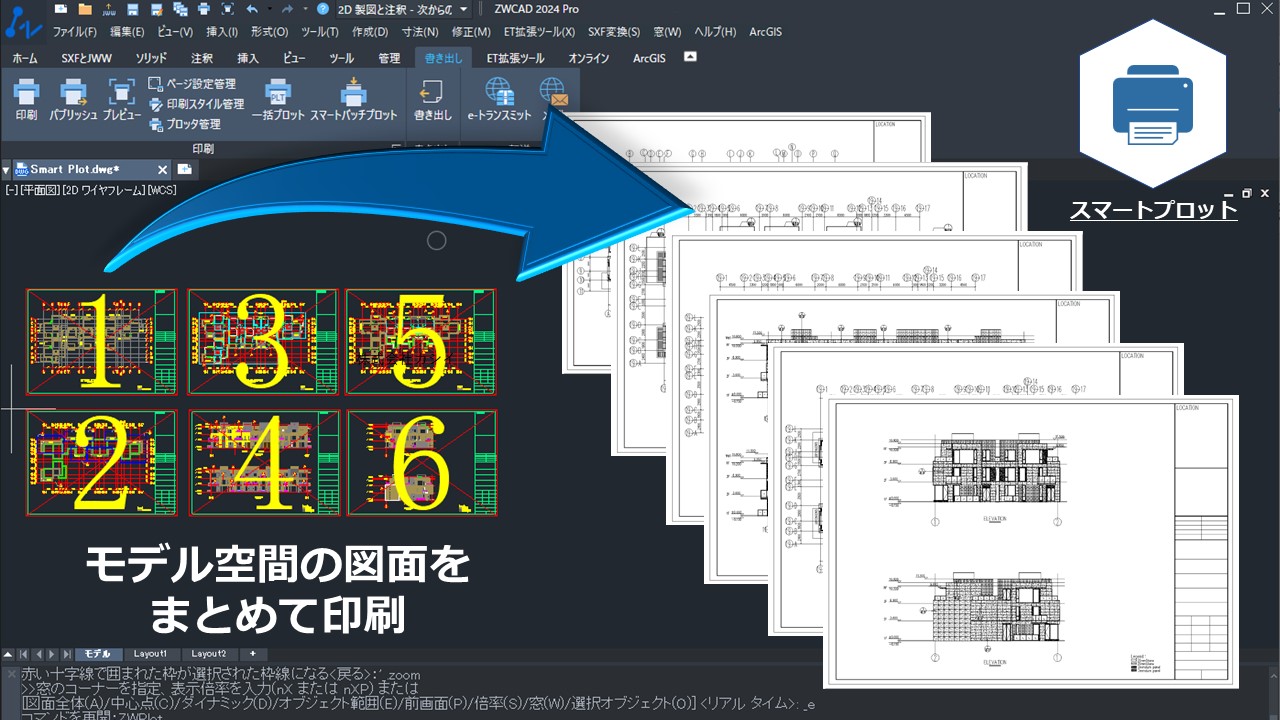Open the undo history dropdown arrow

[268, 9]
